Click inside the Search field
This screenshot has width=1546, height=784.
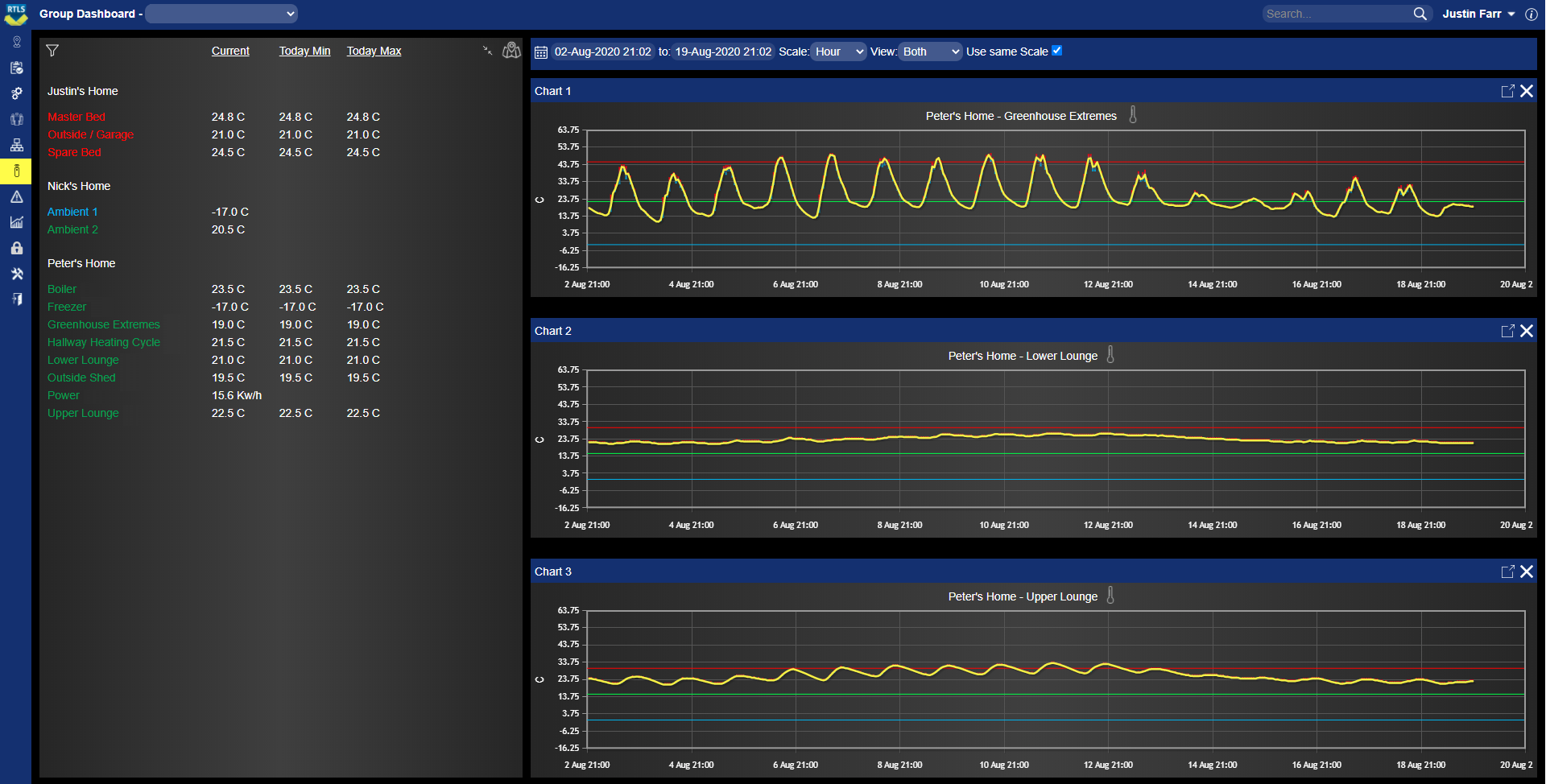pyautogui.click(x=1337, y=13)
